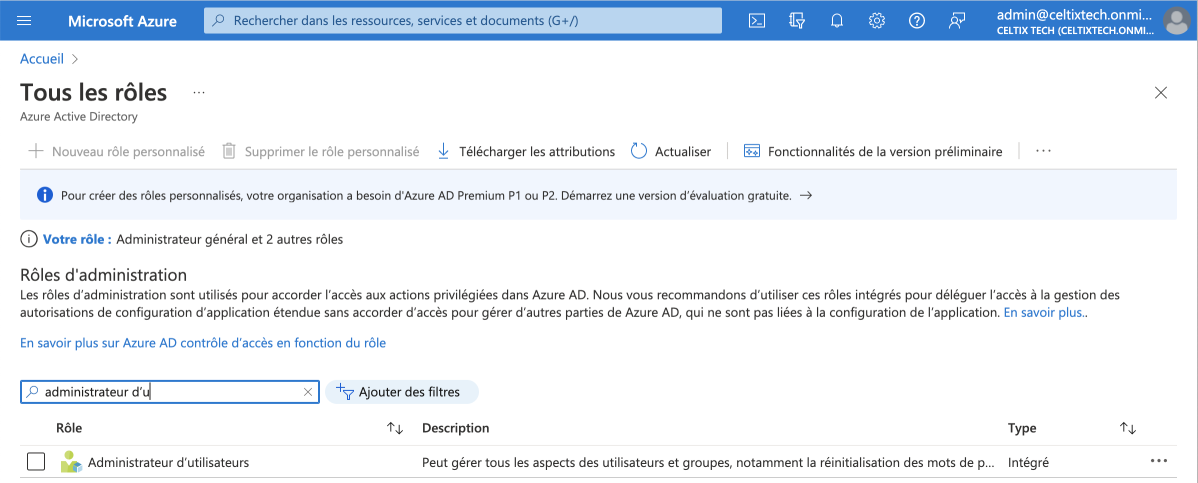
Task: Open the feedback icon in the header
Action: [x=957, y=21]
